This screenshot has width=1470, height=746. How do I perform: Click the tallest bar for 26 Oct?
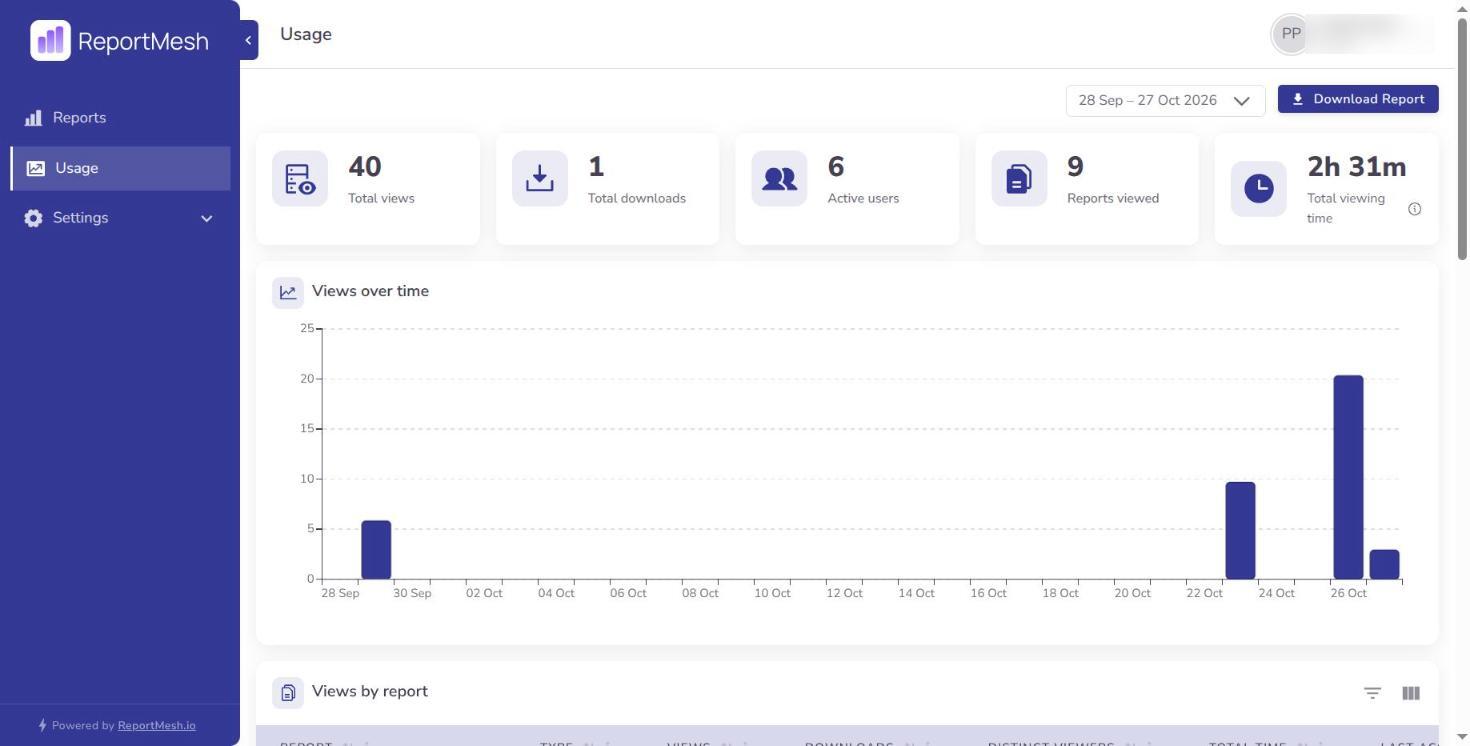coord(1348,477)
